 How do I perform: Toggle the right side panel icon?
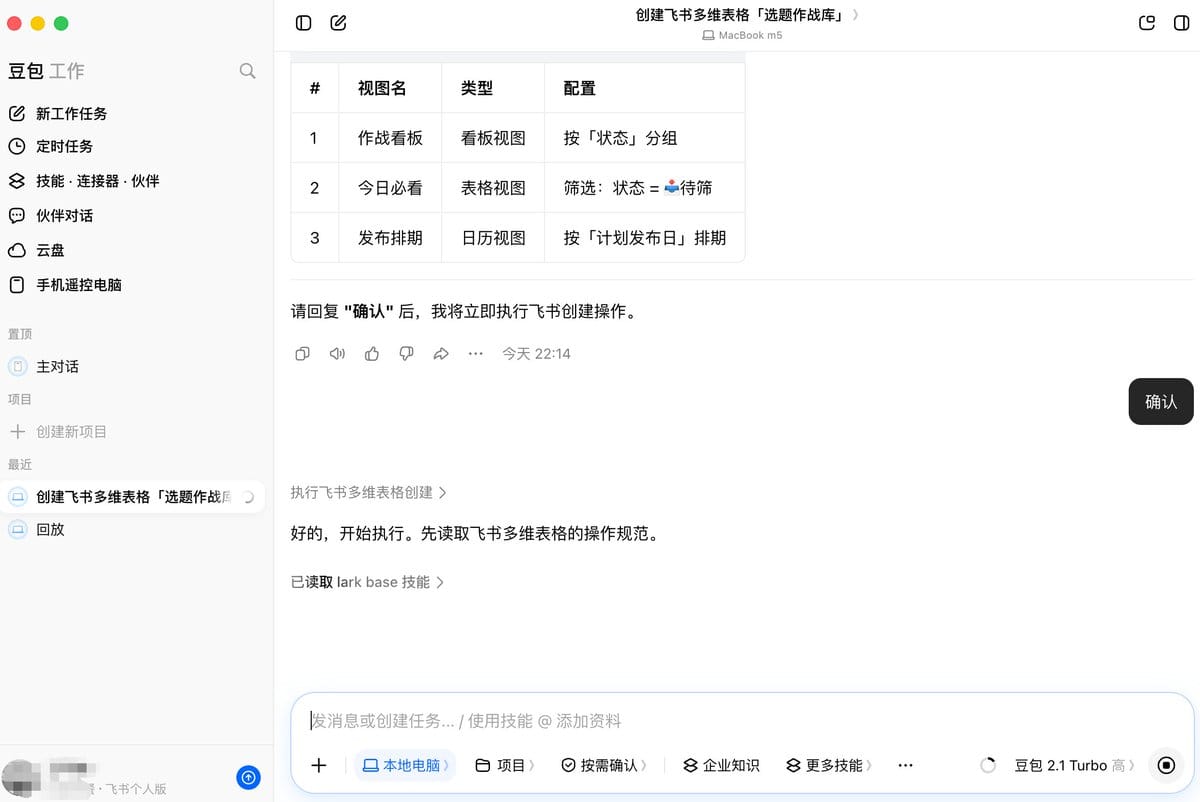1181,23
